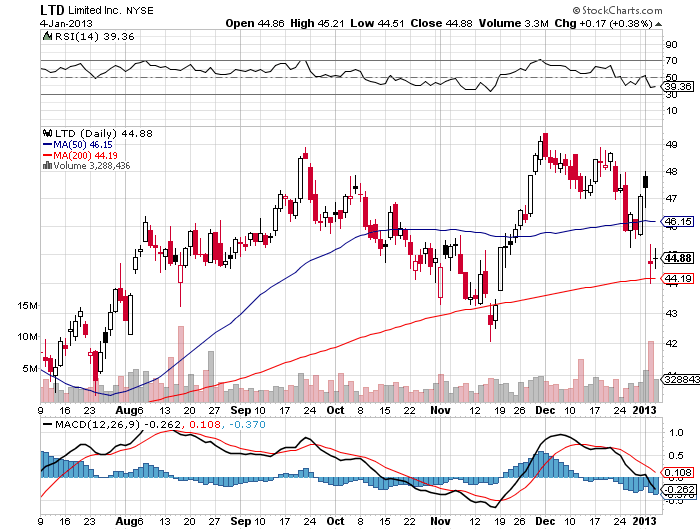Click the 90 level label on RSI axis

point(671,44)
